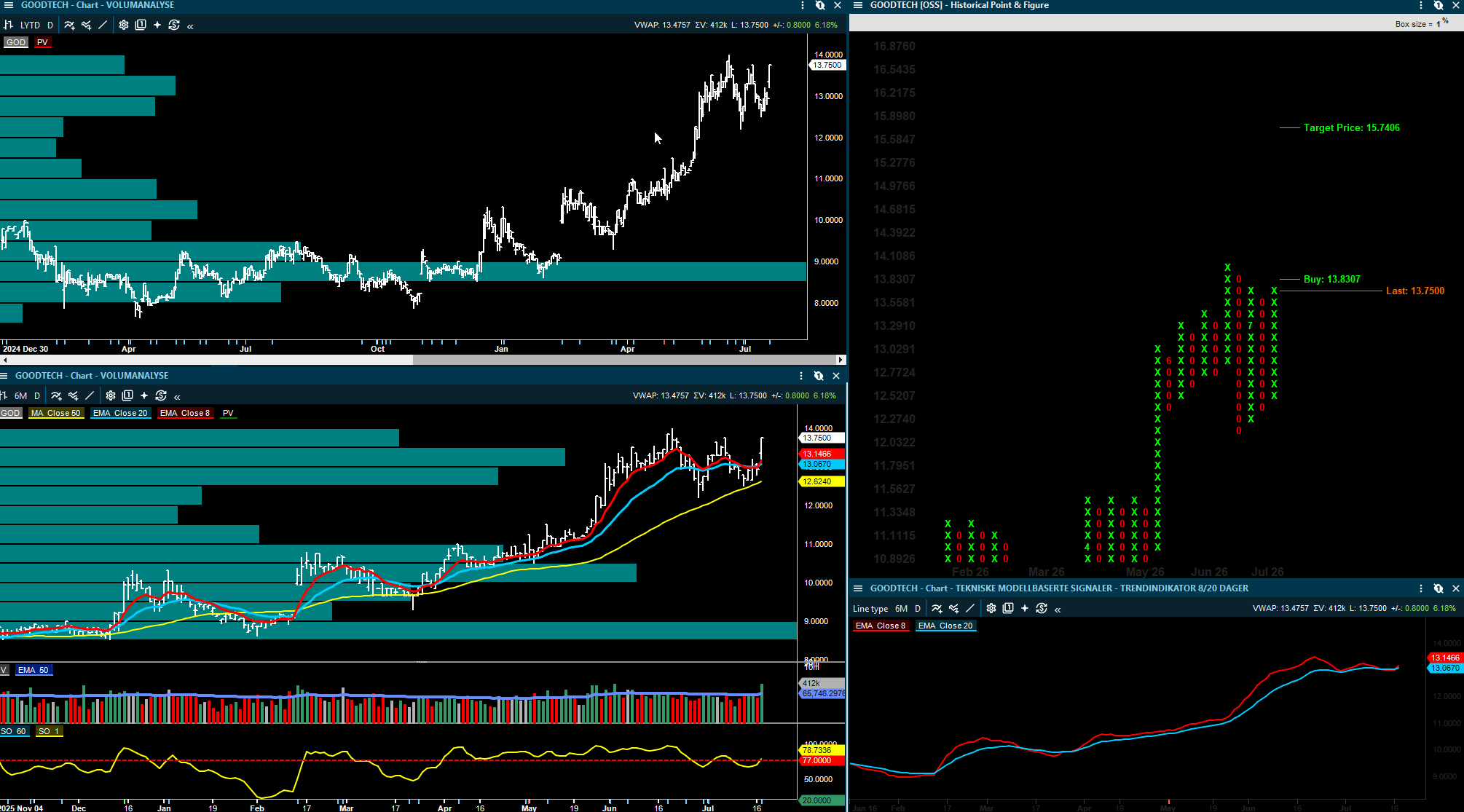The width and height of the screenshot is (1464, 812).
Task: Click currency refresh icon in 6M VOLUMANALYSE chart
Action: (161, 395)
